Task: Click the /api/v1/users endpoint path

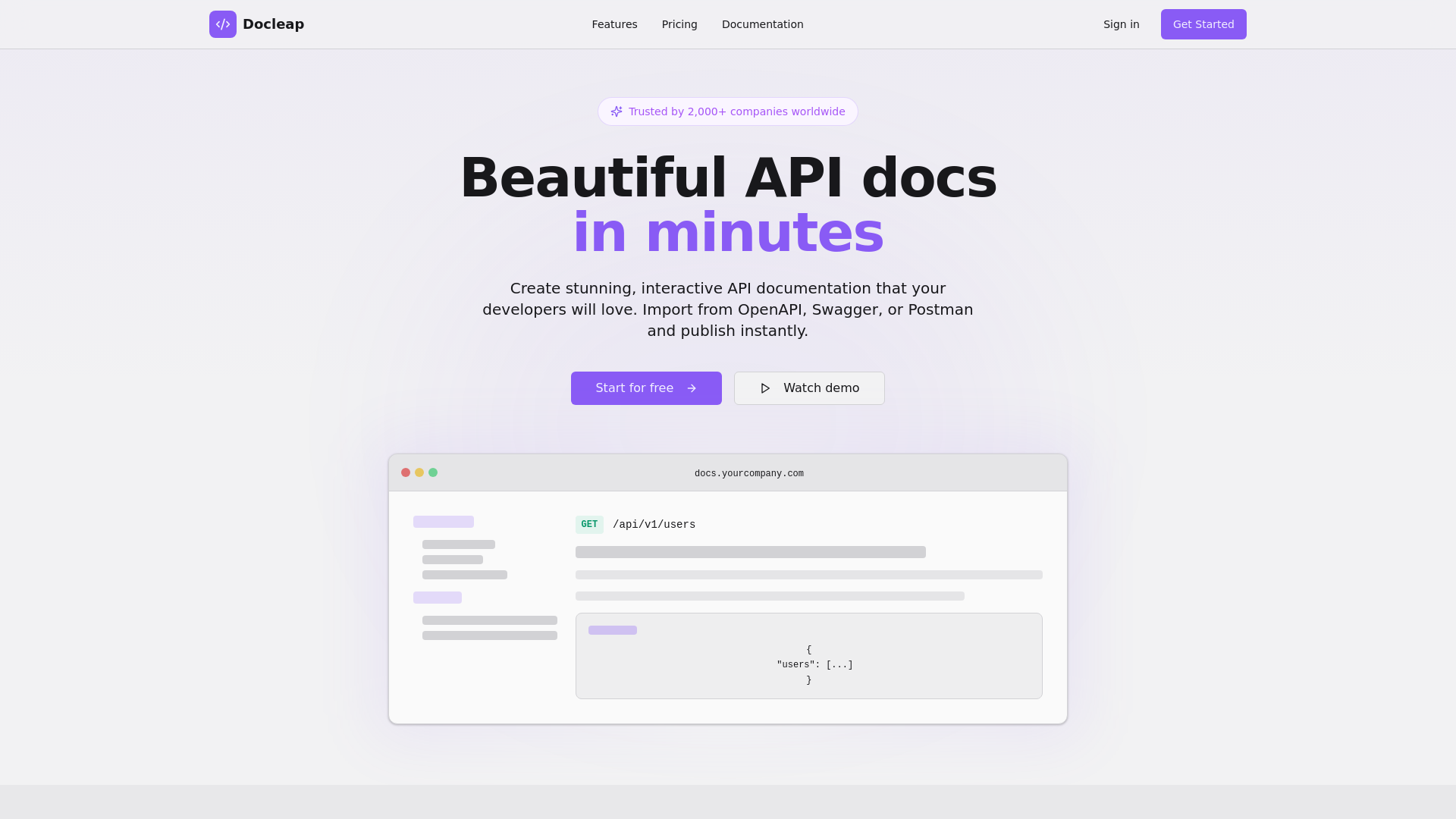Action: pyautogui.click(x=654, y=525)
